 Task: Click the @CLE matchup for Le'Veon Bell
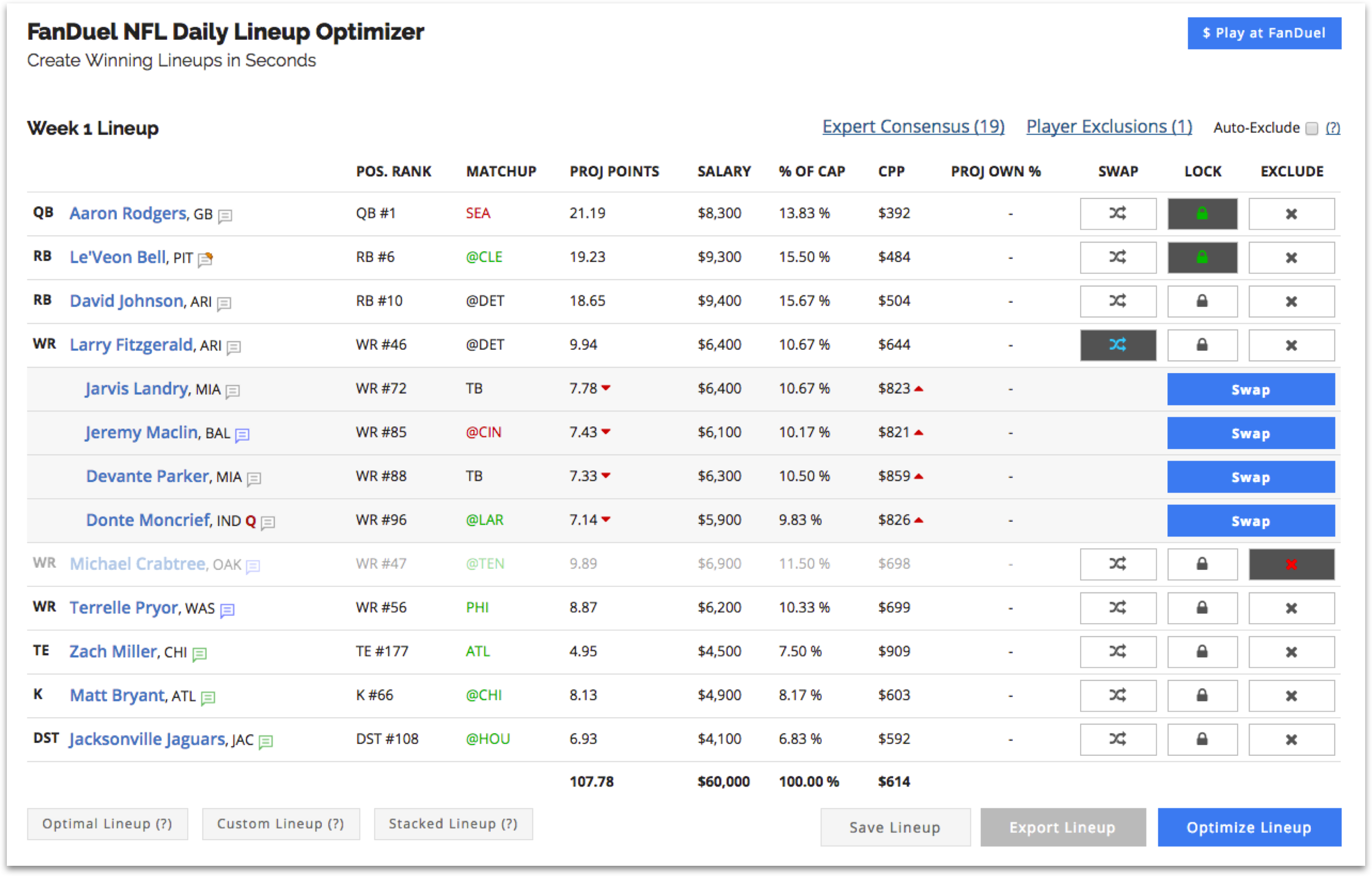tap(485, 257)
